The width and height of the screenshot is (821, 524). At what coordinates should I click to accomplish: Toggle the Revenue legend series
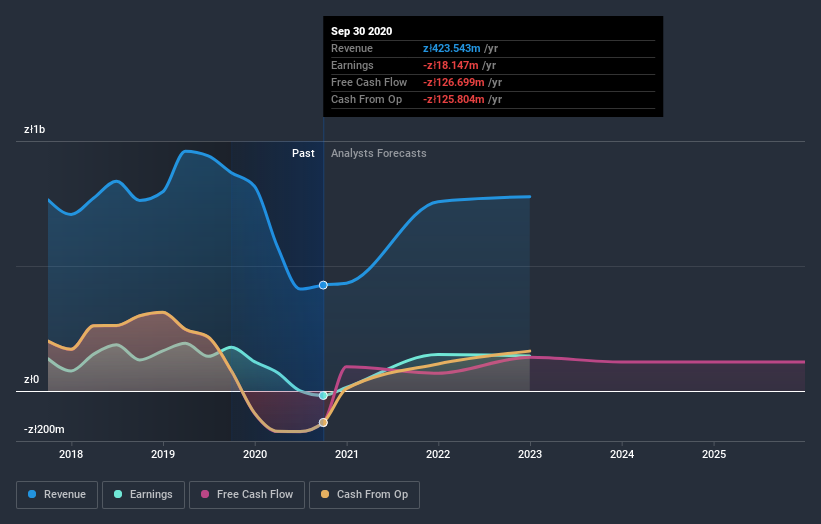pyautogui.click(x=57, y=495)
